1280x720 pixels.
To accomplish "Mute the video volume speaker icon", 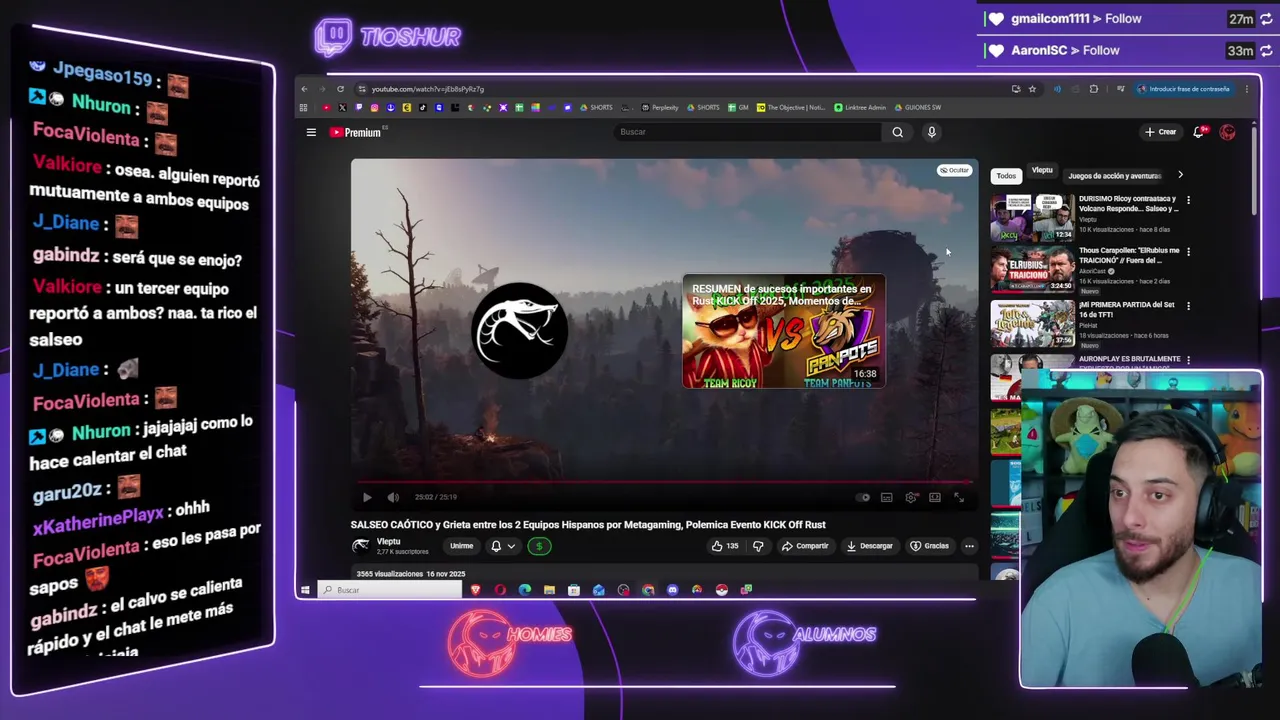I will coord(393,497).
